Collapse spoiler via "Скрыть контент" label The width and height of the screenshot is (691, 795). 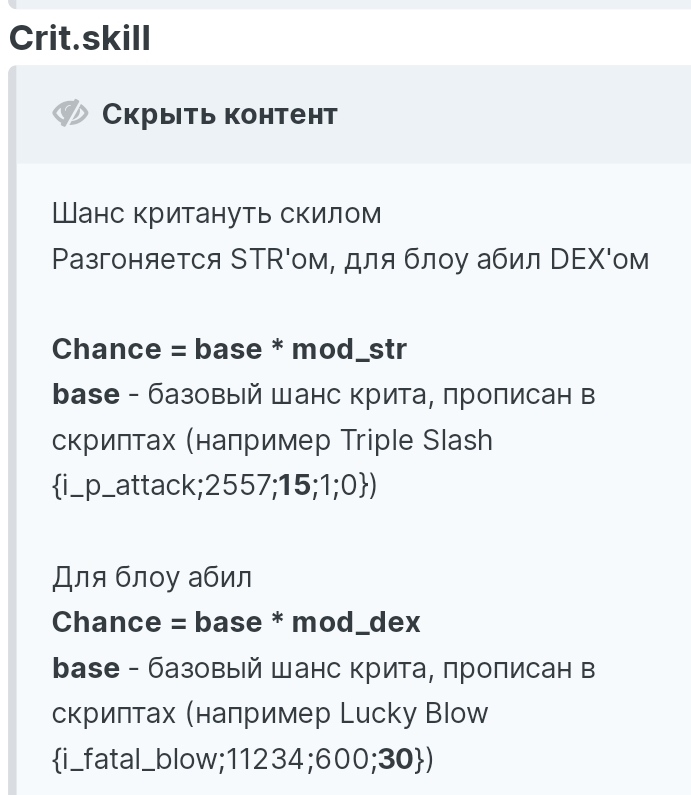click(x=219, y=114)
